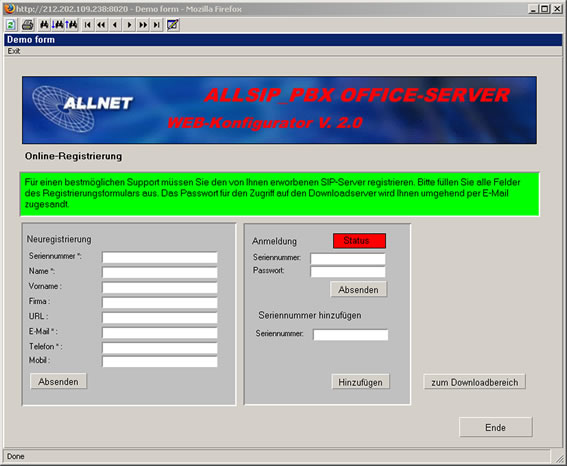Click the Ende button
Screen dimensions: 567x466
[x=495, y=427]
